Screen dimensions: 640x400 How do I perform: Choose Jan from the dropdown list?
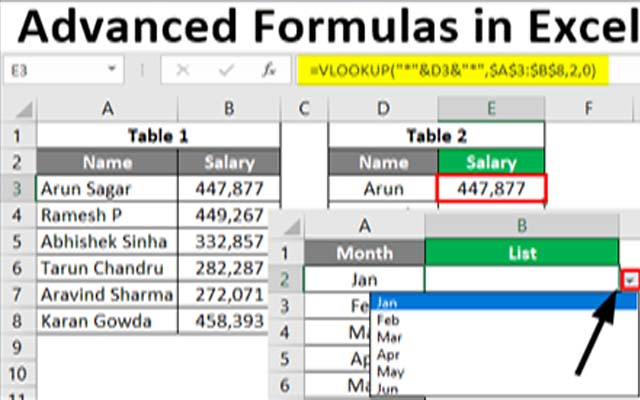click(x=503, y=302)
